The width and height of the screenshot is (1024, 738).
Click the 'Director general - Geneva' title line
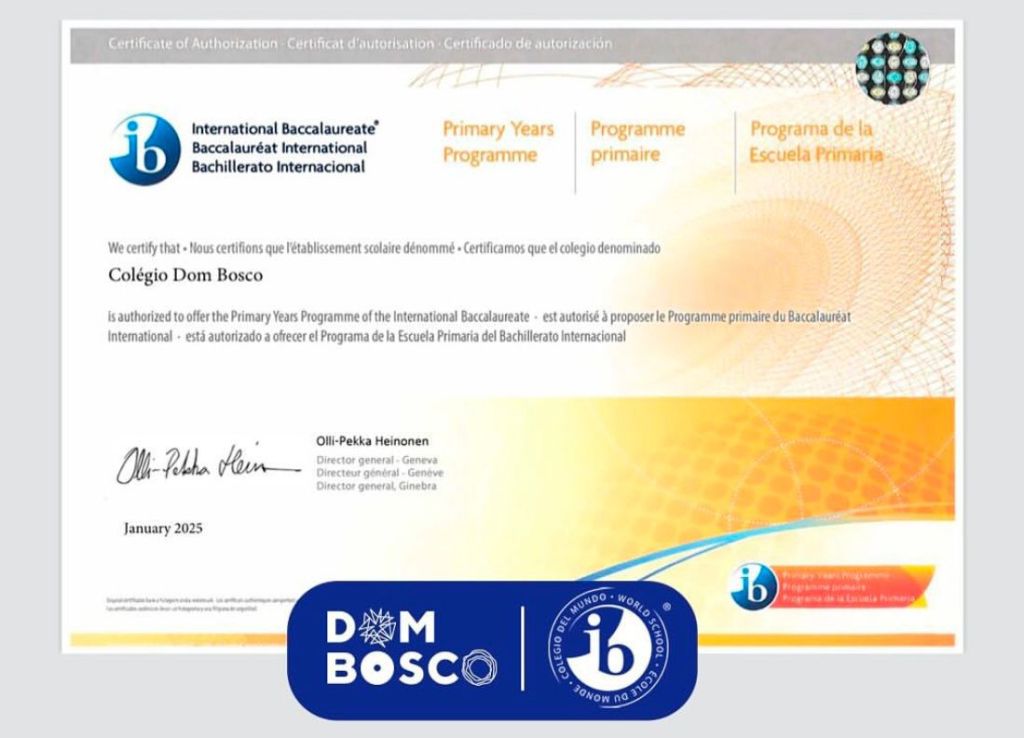(376, 460)
